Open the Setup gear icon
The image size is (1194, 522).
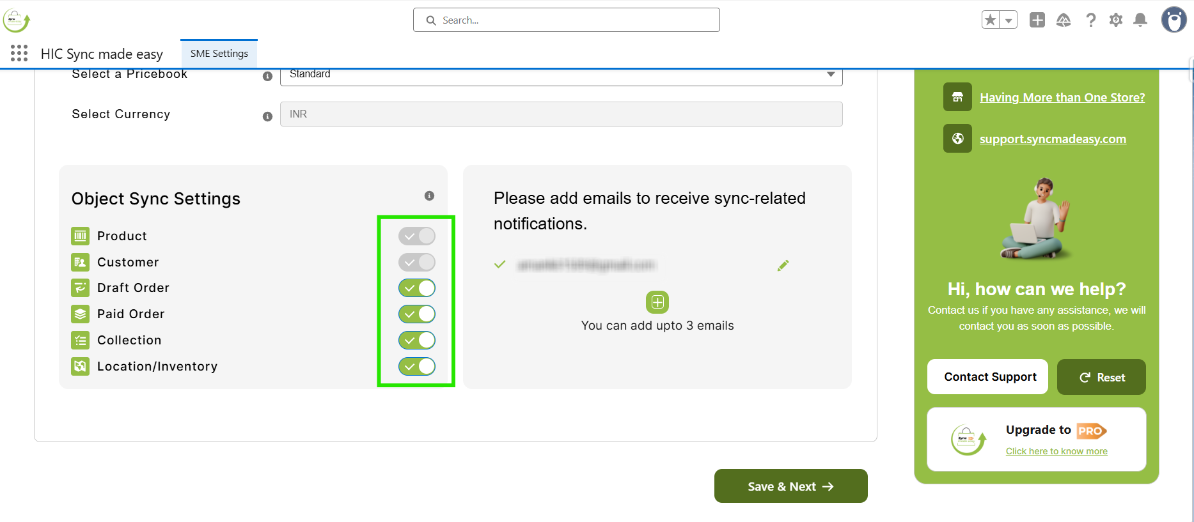coord(1116,20)
